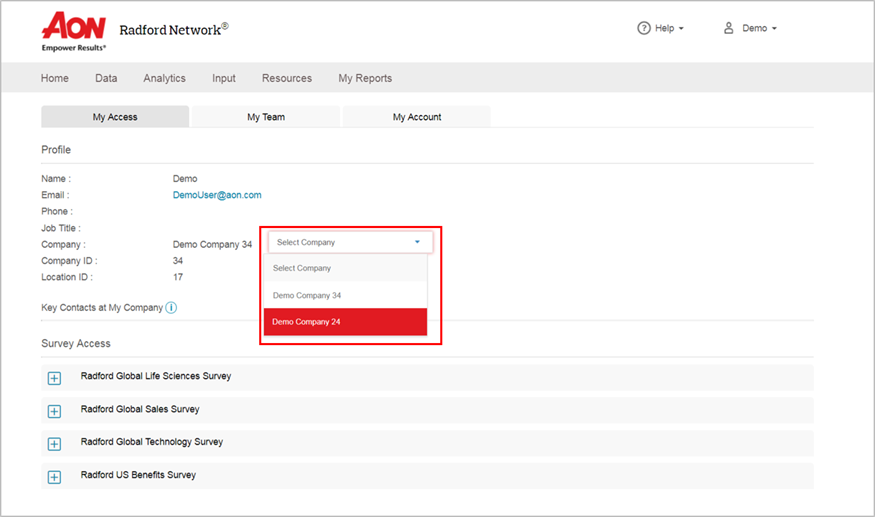
Task: Open the Input menu
Action: 224,78
